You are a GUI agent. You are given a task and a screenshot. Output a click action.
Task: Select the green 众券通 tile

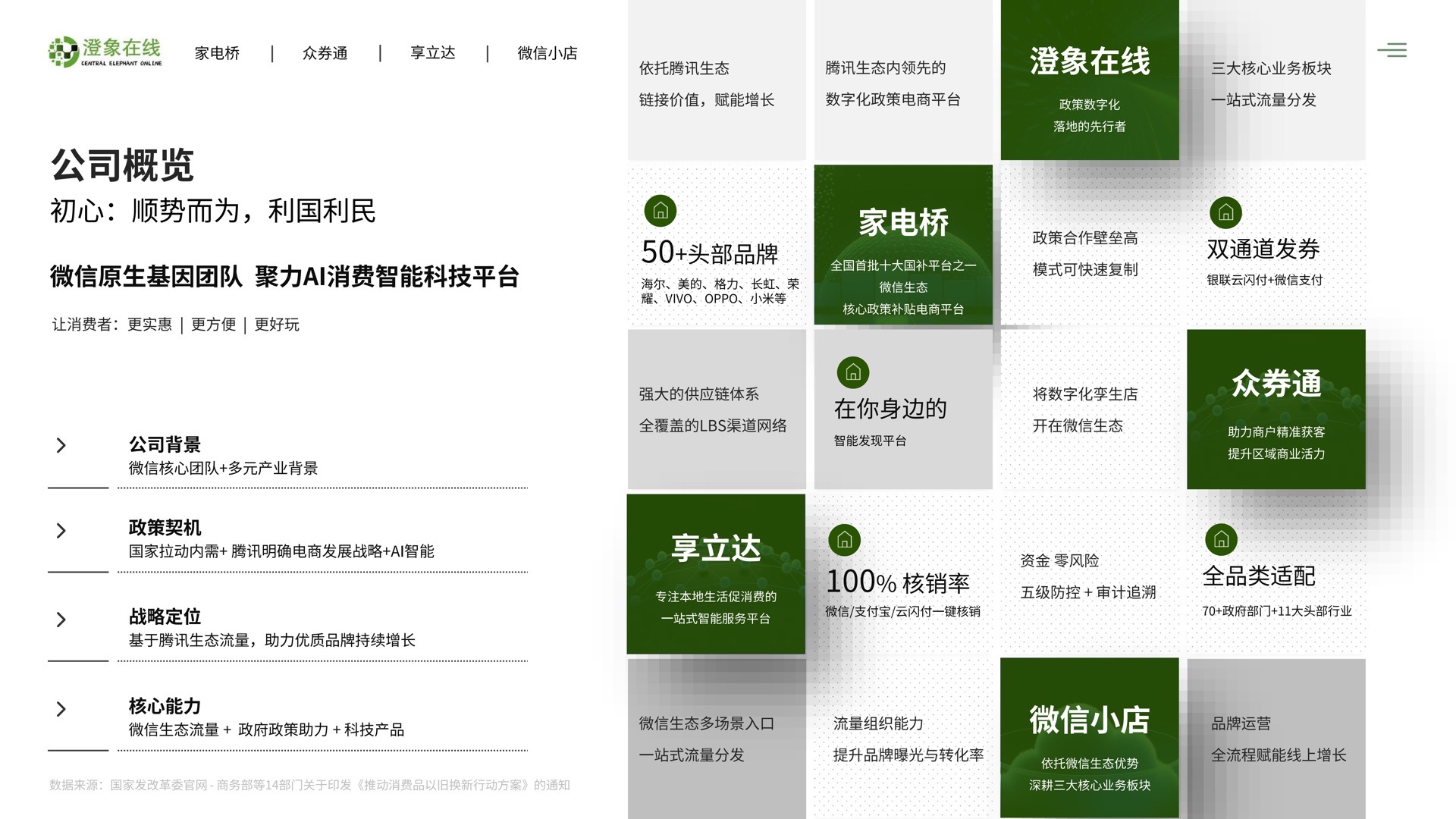pyautogui.click(x=1276, y=409)
